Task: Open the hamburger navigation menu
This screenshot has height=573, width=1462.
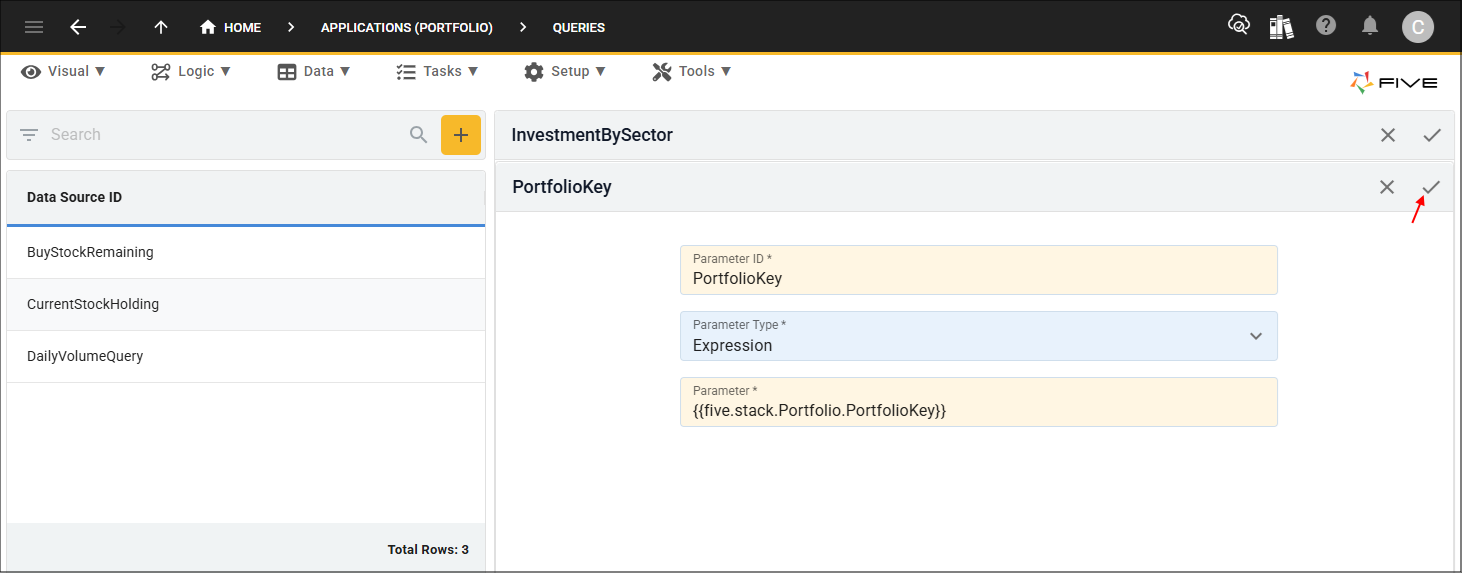Action: click(x=34, y=27)
